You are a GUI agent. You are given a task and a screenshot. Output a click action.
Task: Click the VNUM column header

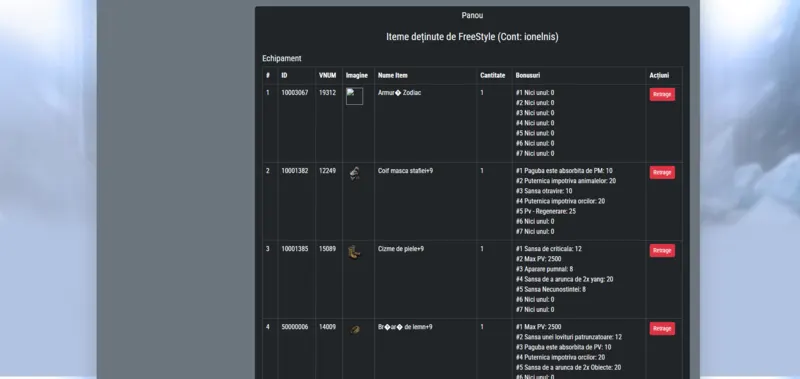pos(328,75)
